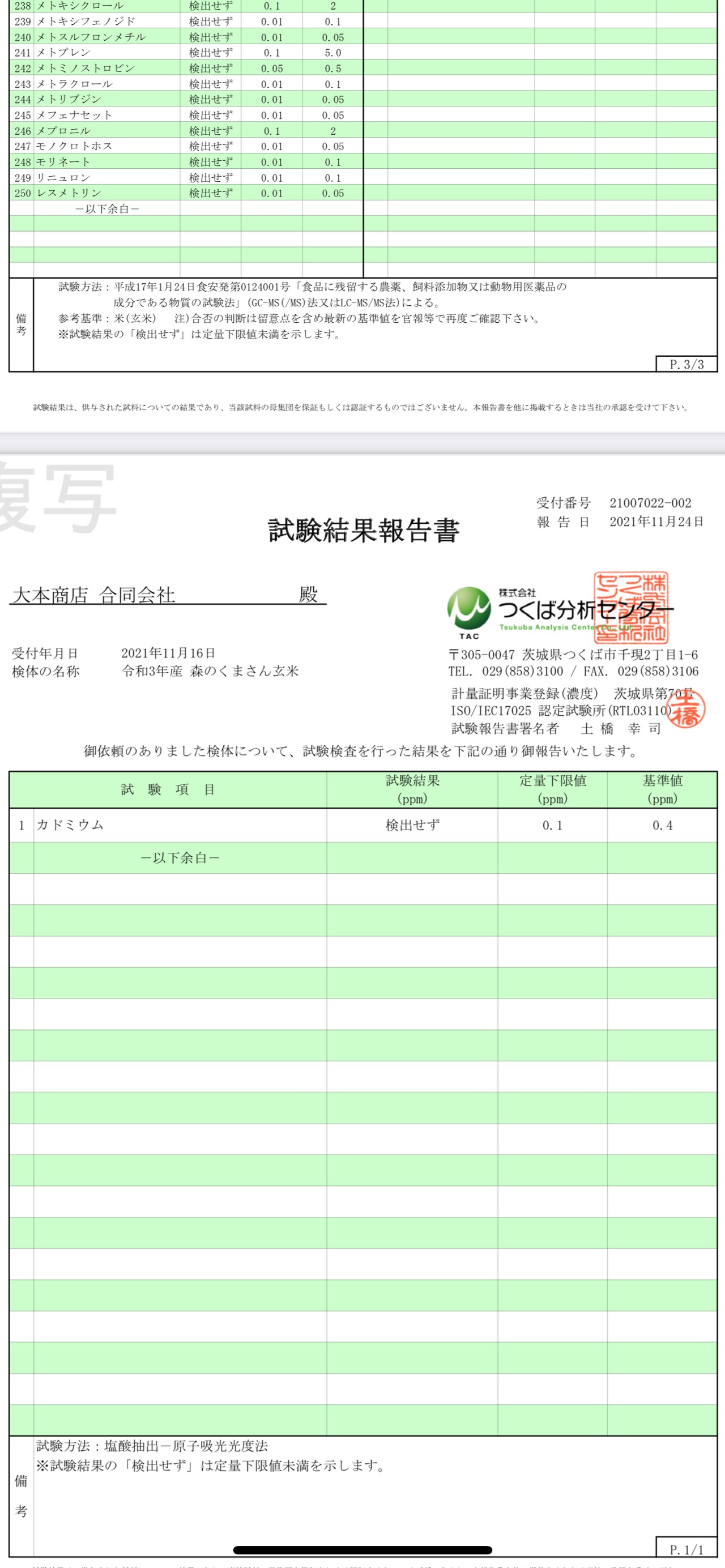This screenshot has height=1568, width=725.
Task: Select the 成分である物質の試験法 (GC-MS) line
Action: 277,302
